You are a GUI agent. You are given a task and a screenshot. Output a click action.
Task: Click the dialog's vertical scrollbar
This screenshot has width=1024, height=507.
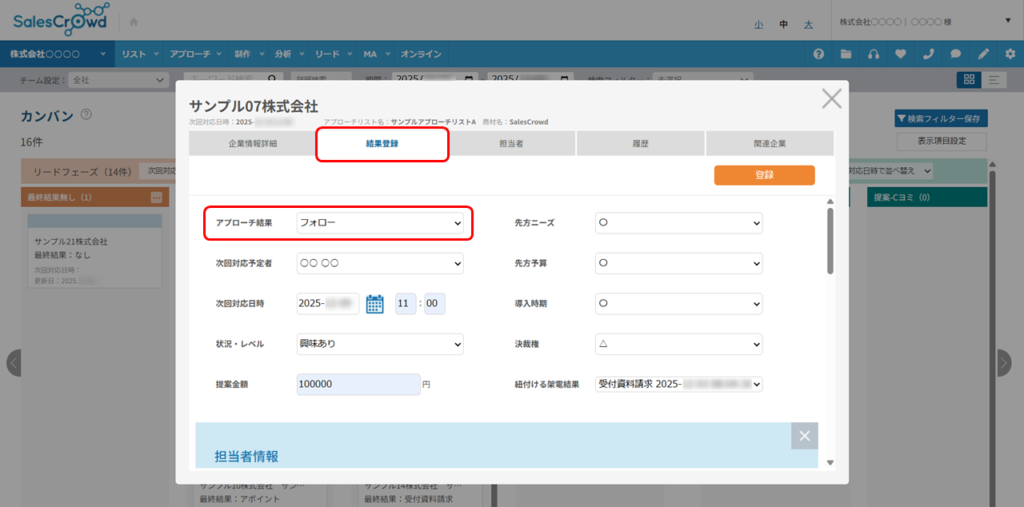[829, 240]
